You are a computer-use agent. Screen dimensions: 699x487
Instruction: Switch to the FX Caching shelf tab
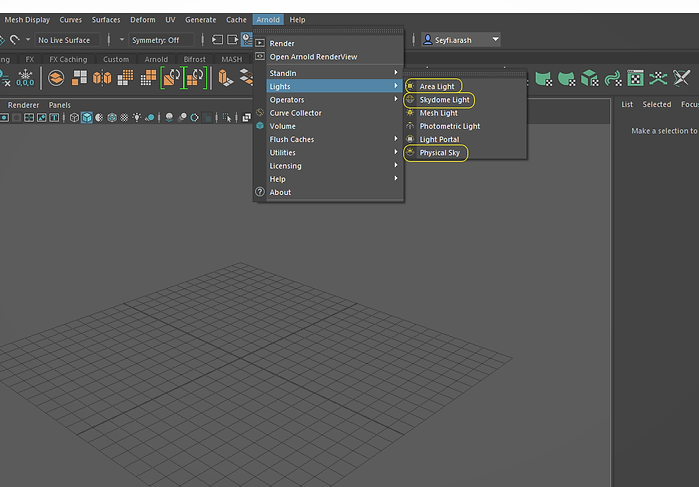68,59
